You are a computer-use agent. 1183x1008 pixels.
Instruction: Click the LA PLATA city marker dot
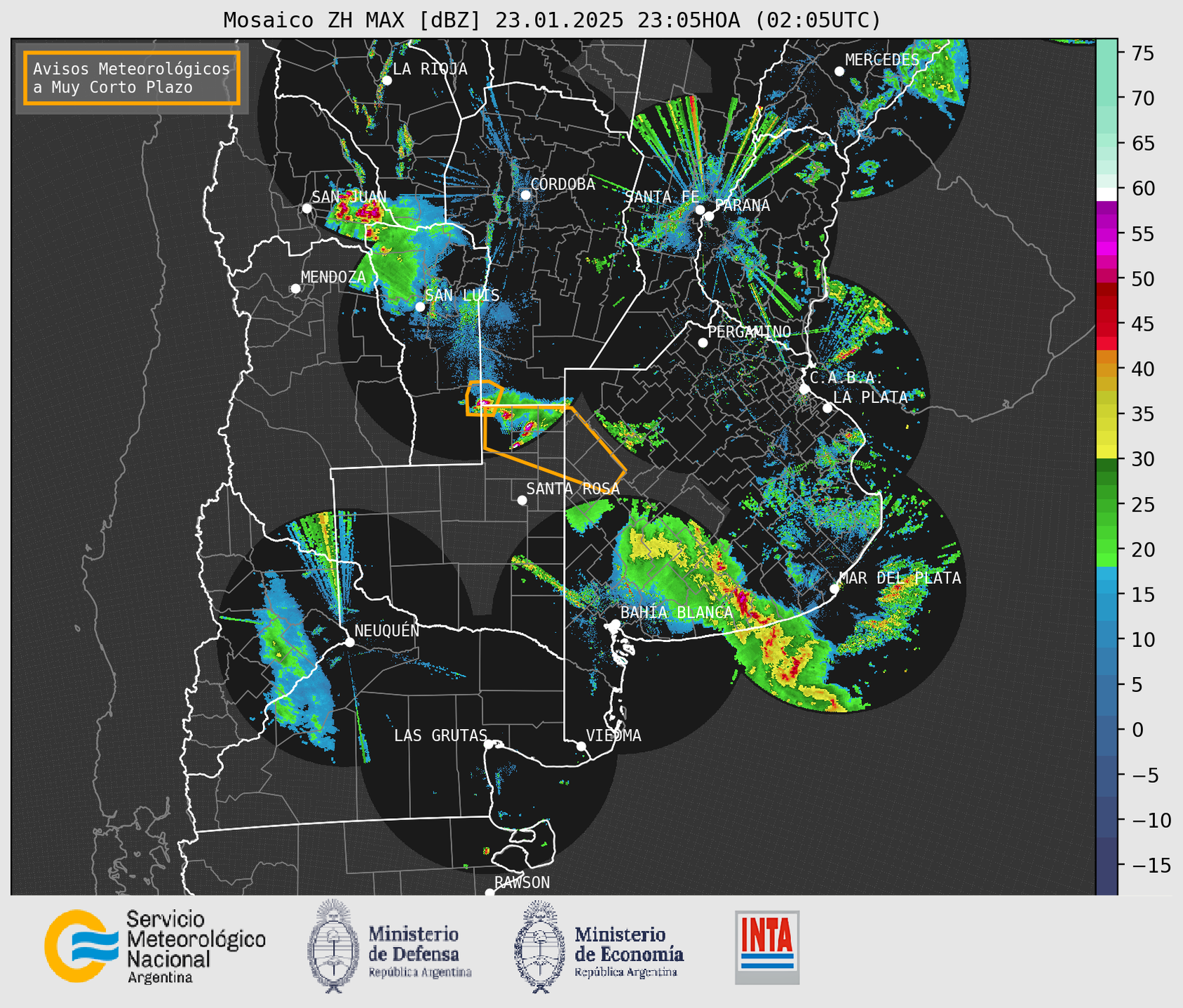click(x=827, y=408)
